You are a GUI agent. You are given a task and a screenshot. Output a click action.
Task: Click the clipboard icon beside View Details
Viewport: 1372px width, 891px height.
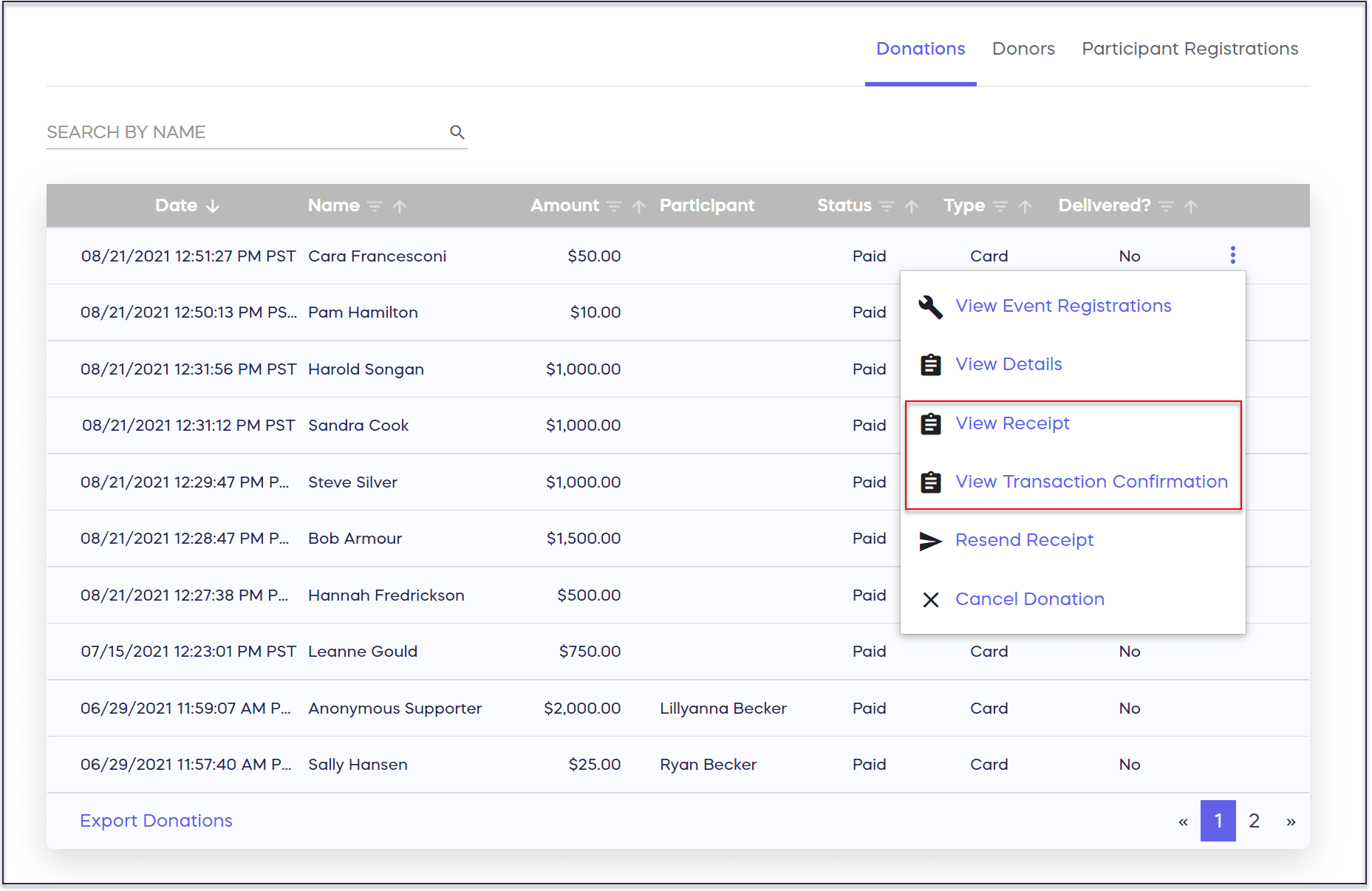[x=930, y=365]
